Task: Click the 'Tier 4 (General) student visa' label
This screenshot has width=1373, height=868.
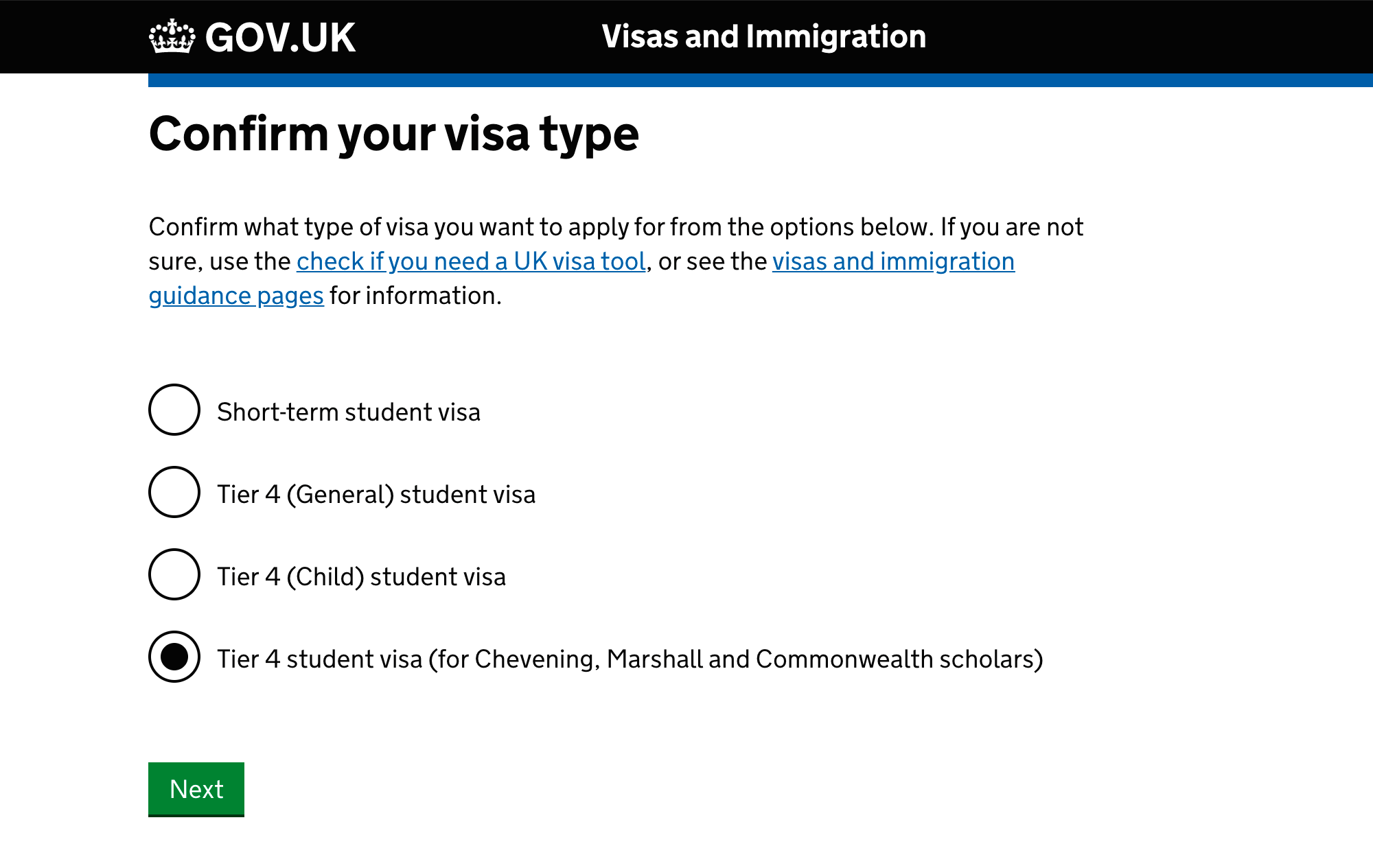Action: click(x=376, y=494)
